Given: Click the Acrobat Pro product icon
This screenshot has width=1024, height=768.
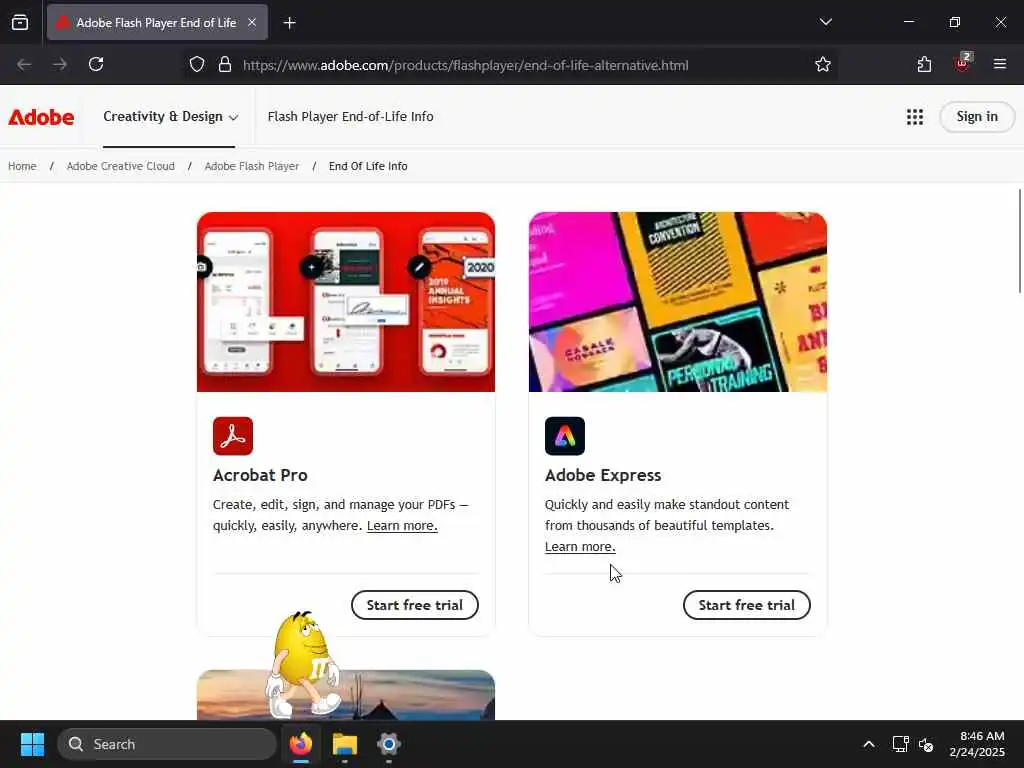Looking at the screenshot, I should click(232, 436).
